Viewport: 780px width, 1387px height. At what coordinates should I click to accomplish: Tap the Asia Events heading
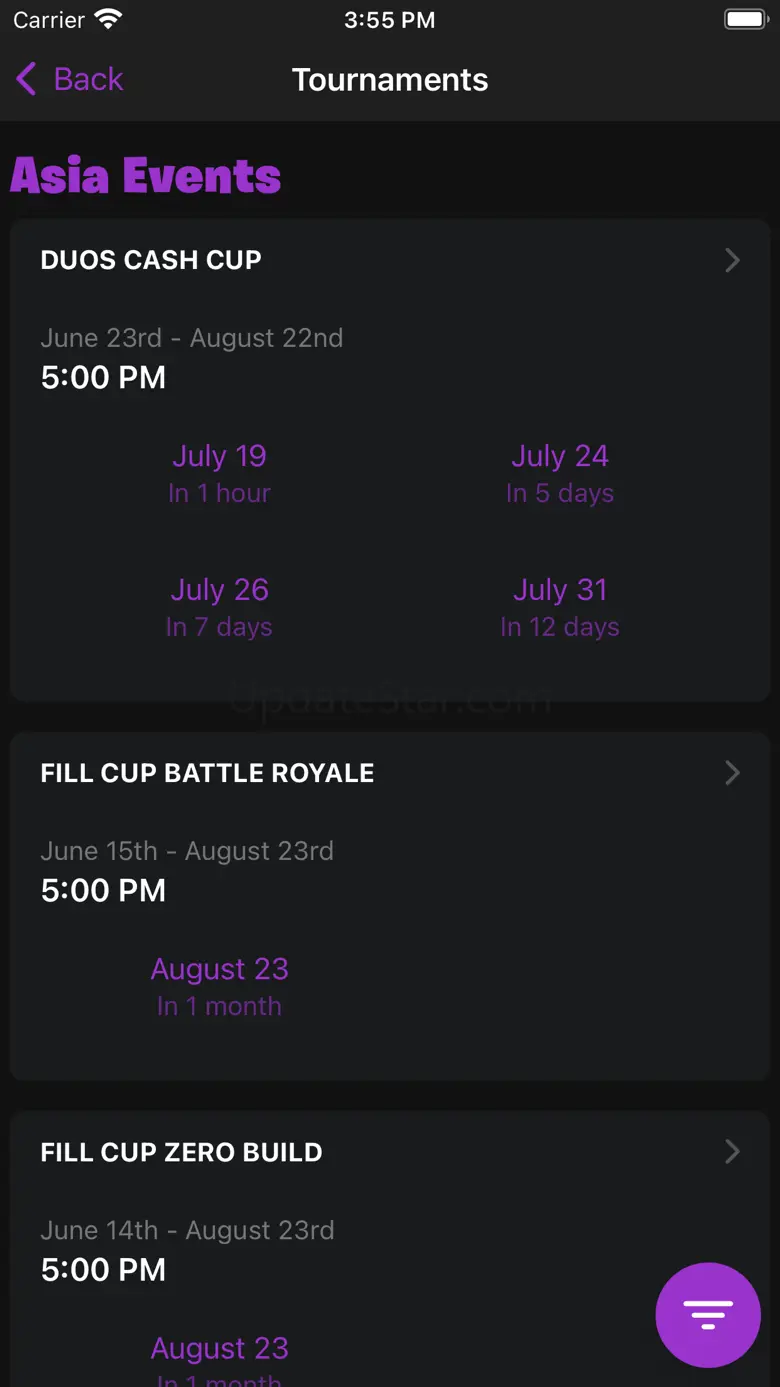(145, 176)
